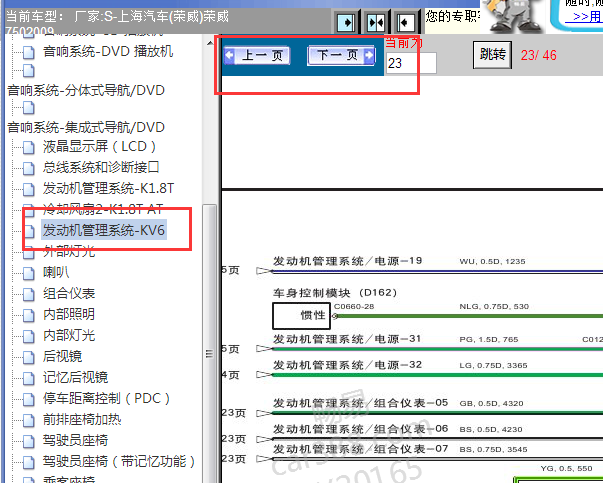Click document icon beside 发动机管理系统-K1.8T
This screenshot has height=483, width=603.
(28, 189)
